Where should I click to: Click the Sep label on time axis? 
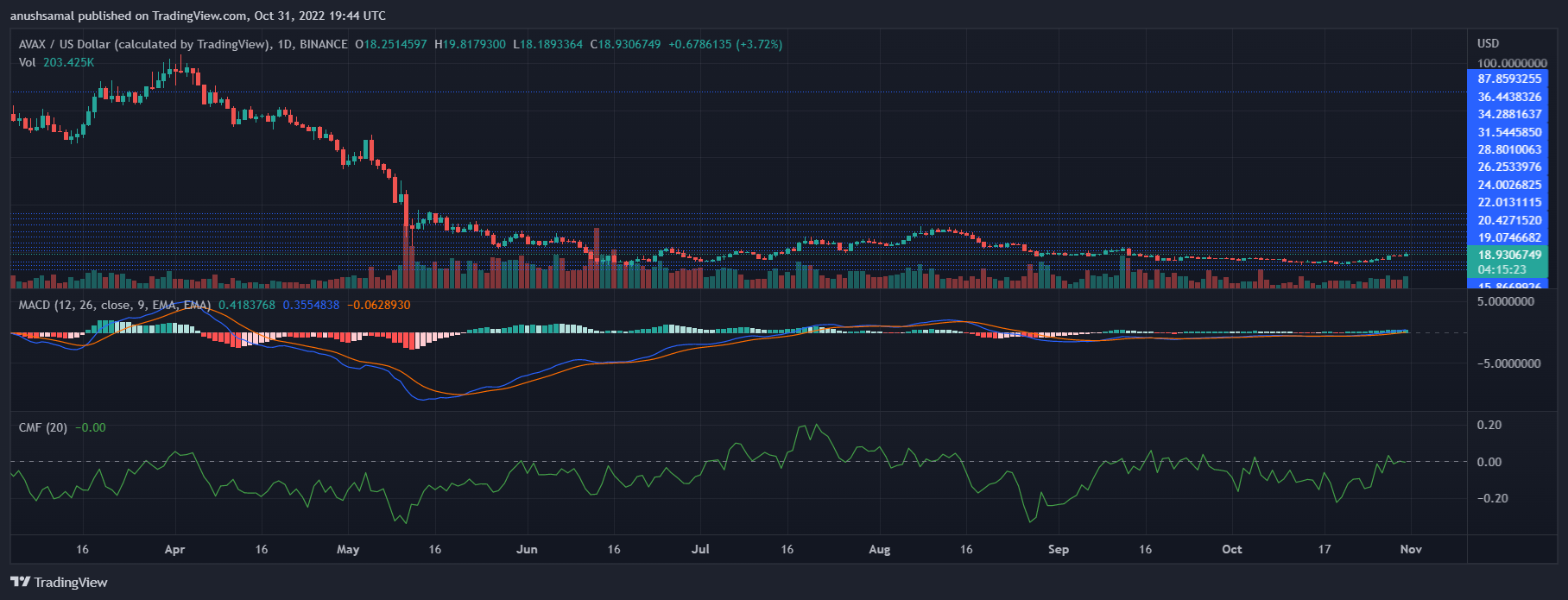coord(1058,549)
